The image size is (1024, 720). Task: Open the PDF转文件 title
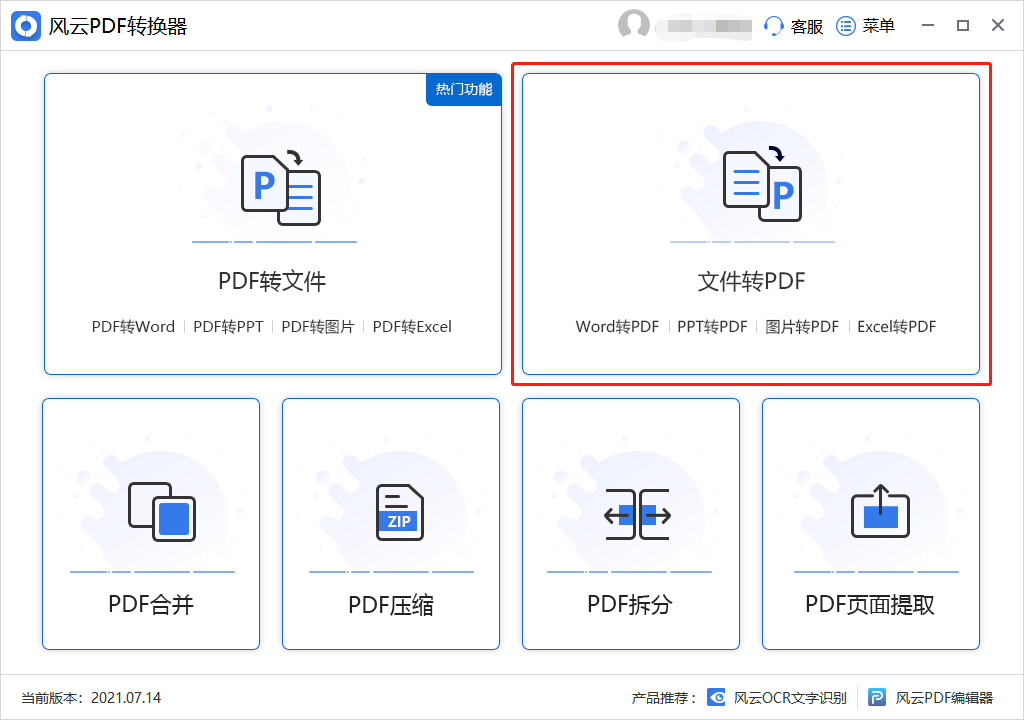272,282
